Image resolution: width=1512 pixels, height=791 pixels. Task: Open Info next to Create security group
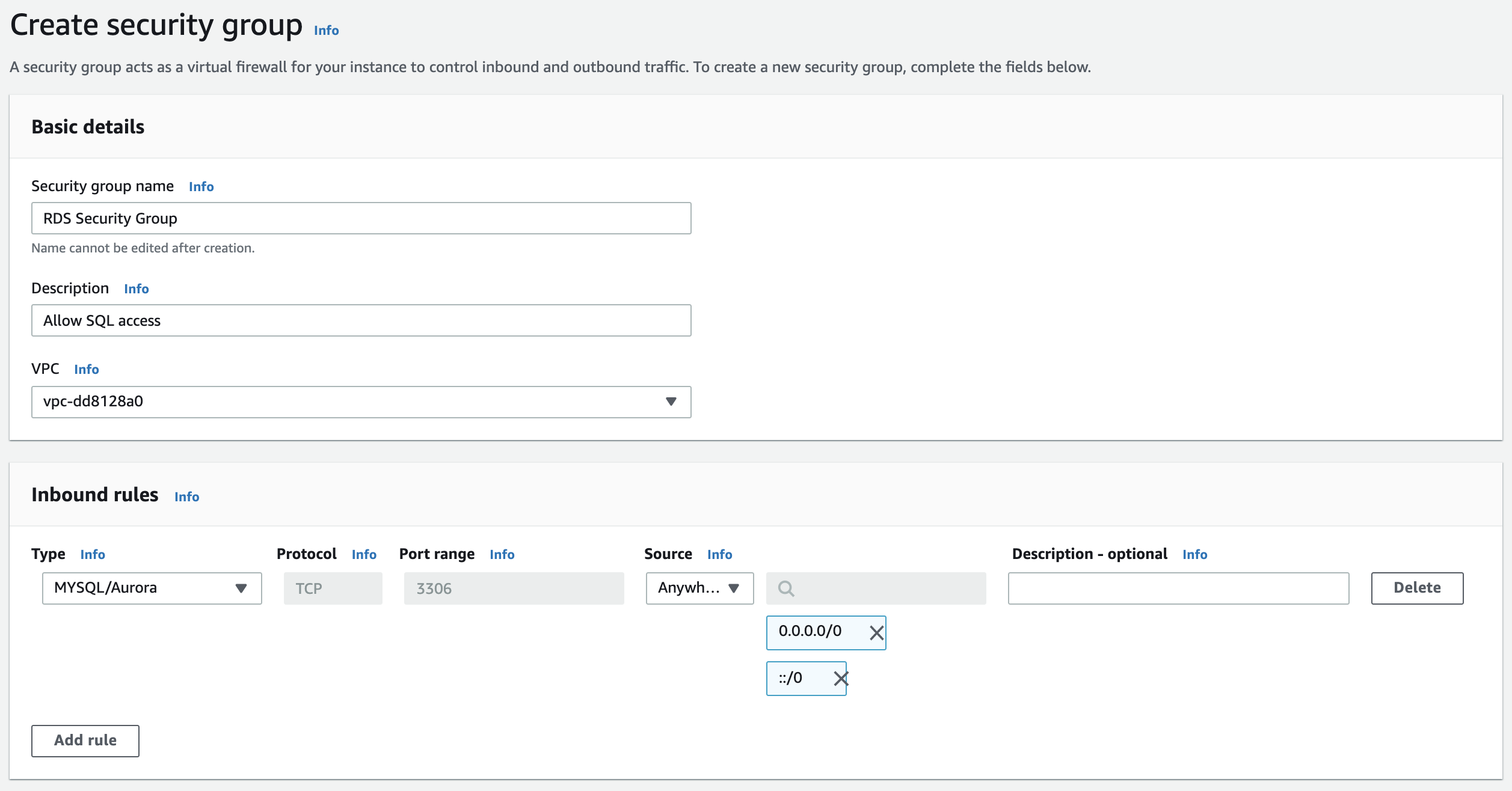click(326, 31)
